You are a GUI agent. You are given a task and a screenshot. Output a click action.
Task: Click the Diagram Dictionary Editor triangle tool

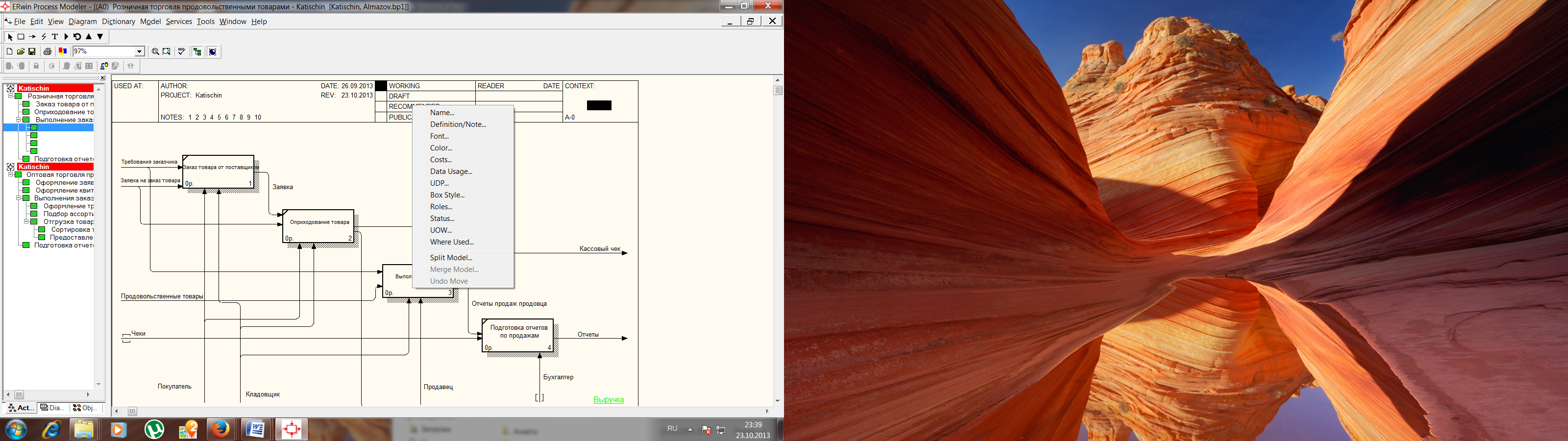coord(66,37)
